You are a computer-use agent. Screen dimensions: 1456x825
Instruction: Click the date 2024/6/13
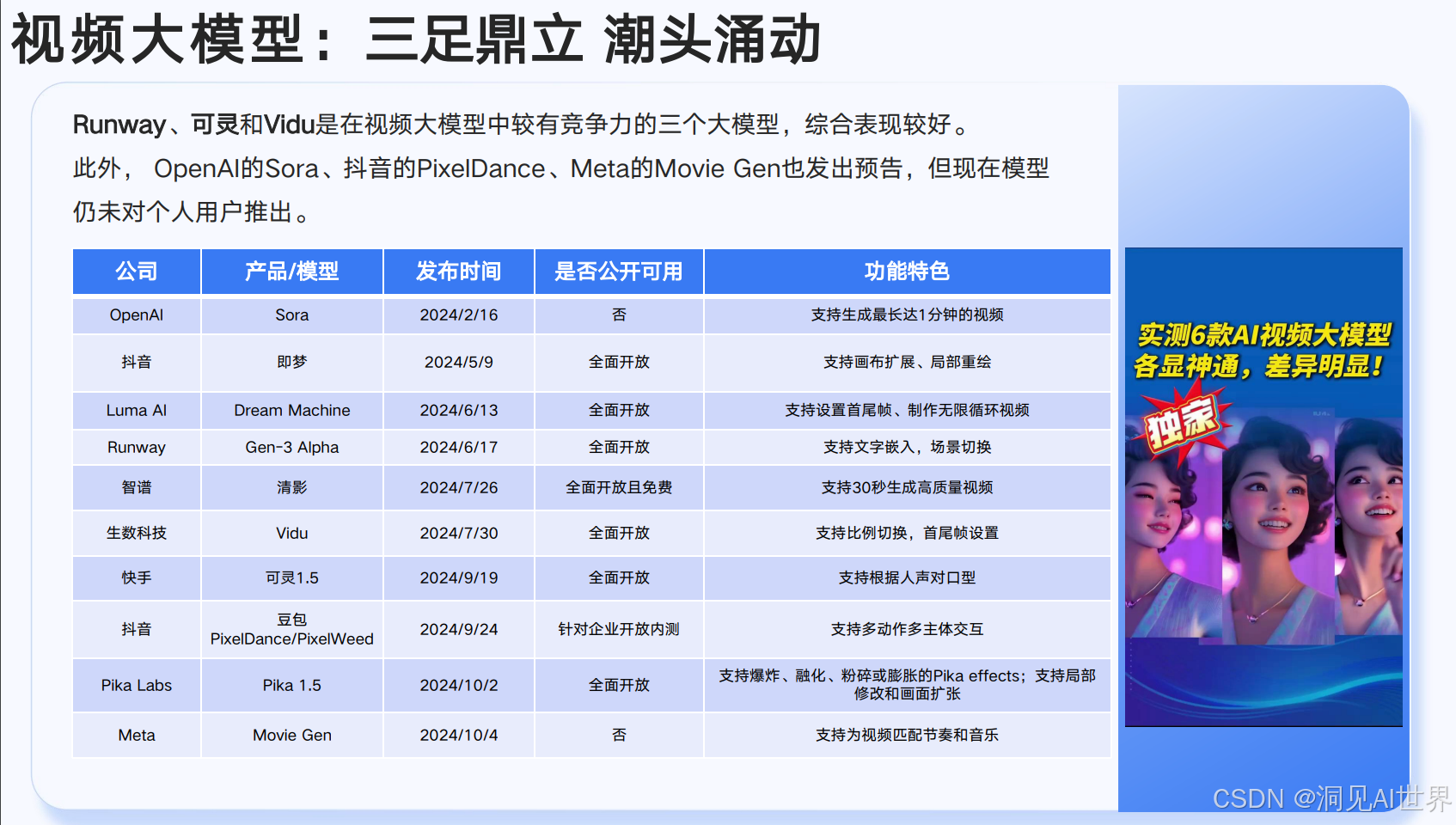(459, 411)
